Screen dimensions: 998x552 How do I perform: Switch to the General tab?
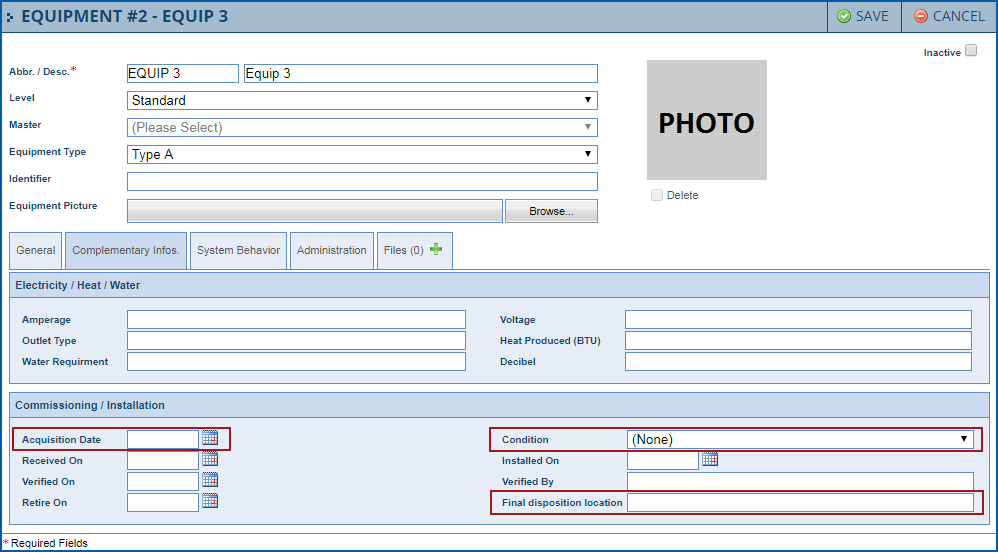pos(36,250)
